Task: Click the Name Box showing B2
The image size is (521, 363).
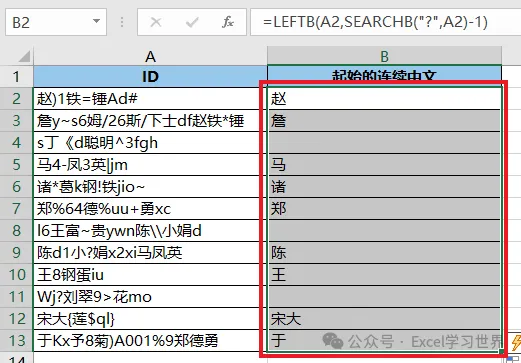Action: coord(56,22)
